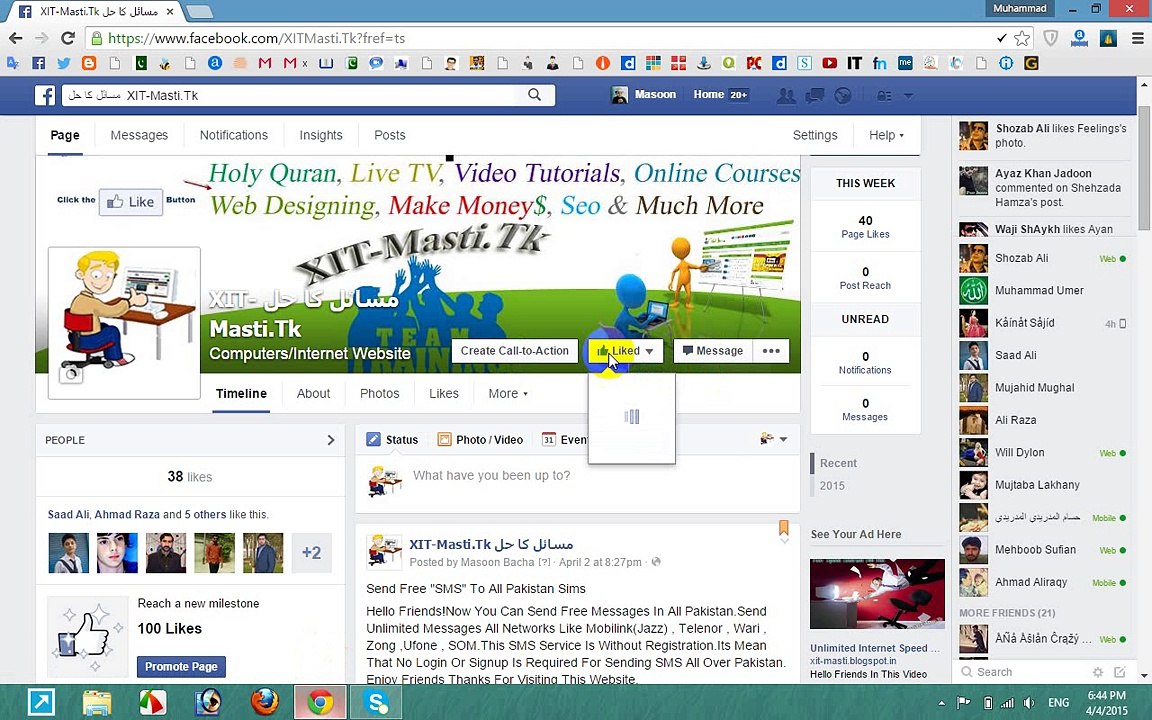Open the About tab

click(x=314, y=394)
